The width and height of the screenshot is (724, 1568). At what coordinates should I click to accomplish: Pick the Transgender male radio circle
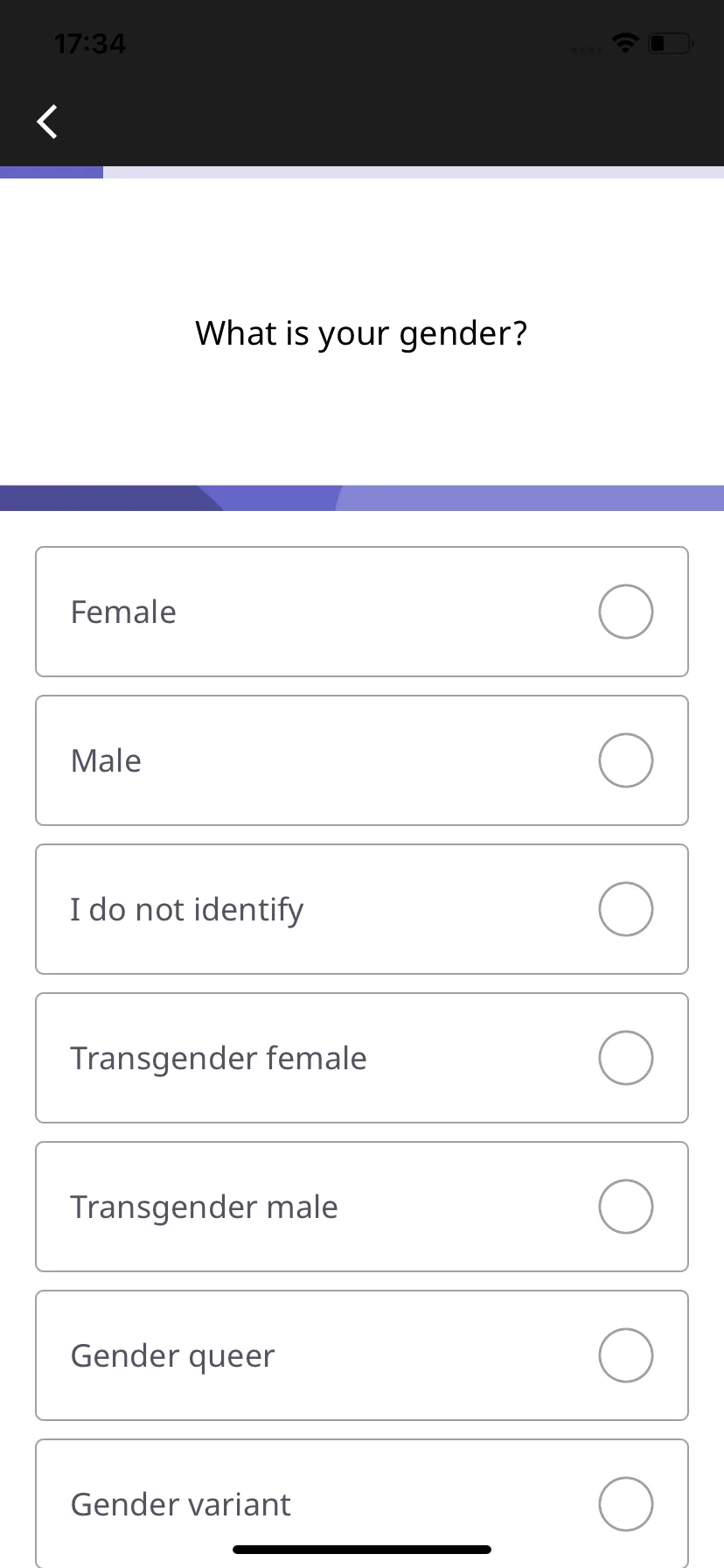click(x=626, y=1207)
